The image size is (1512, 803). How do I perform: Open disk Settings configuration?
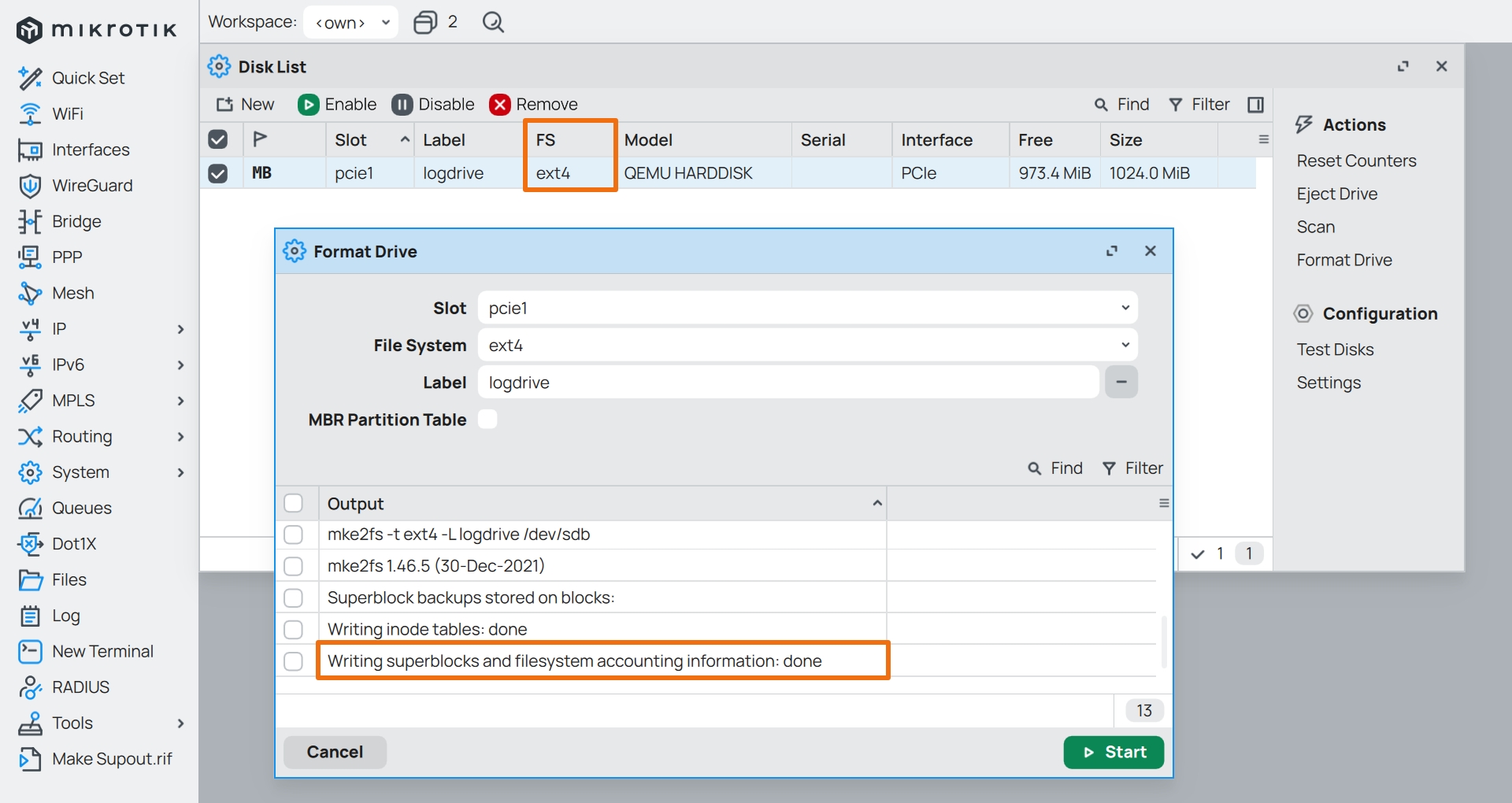(x=1329, y=383)
